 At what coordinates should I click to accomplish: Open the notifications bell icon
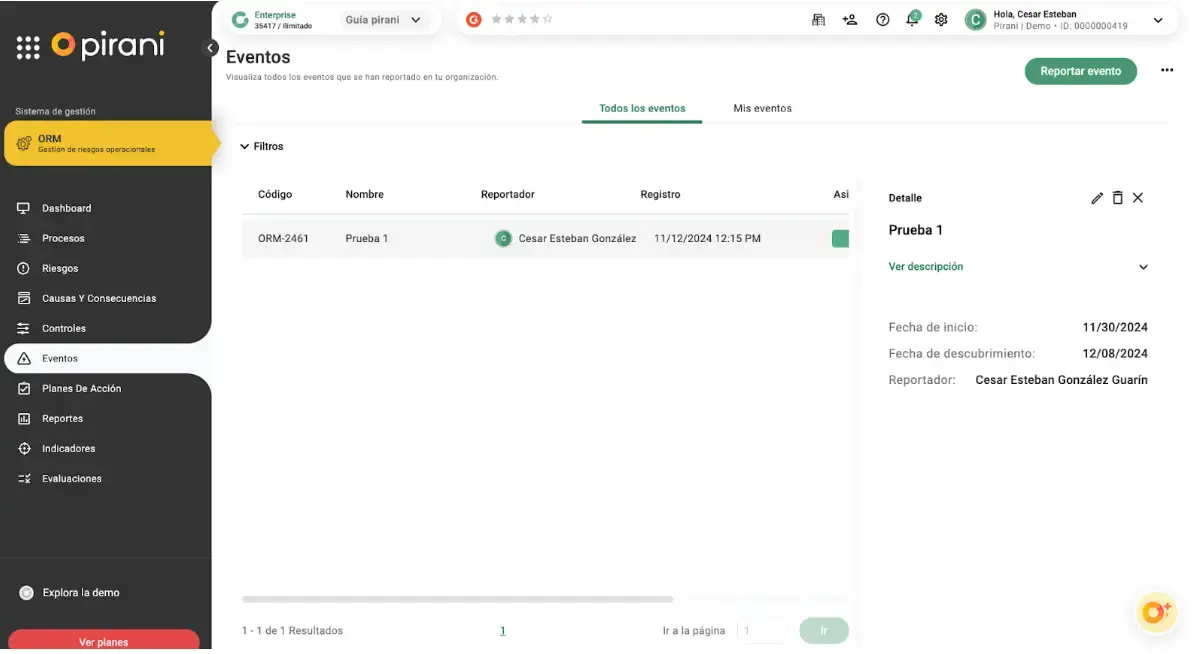point(912,20)
